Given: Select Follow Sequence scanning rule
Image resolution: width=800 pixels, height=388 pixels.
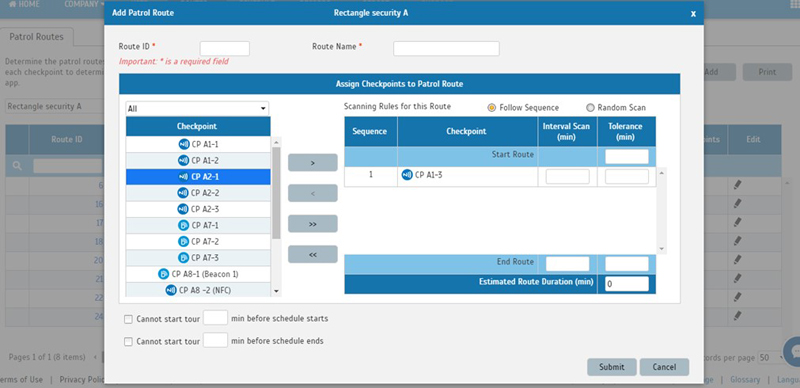Looking at the screenshot, I should (x=491, y=108).
